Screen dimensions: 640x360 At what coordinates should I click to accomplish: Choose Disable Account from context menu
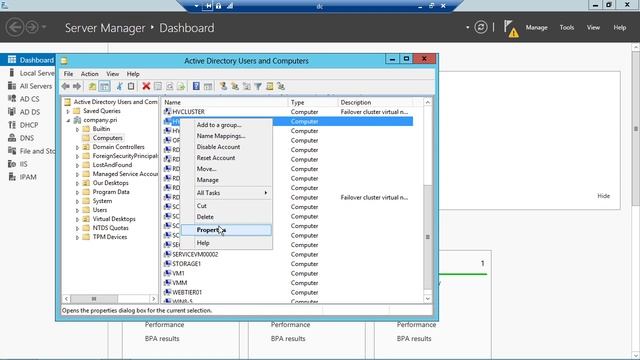226,147
